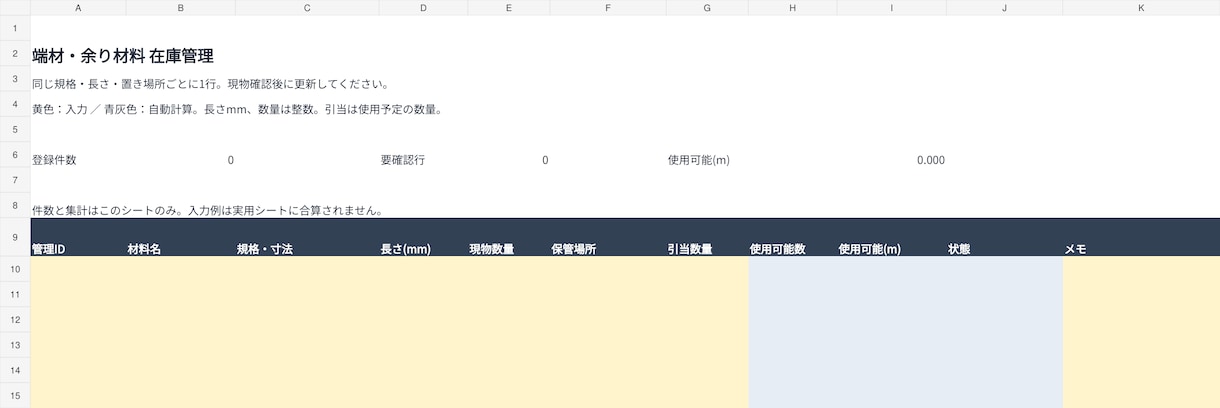Click the 規格・寸法 input cell in row 11
The width and height of the screenshot is (1220, 408).
307,294
